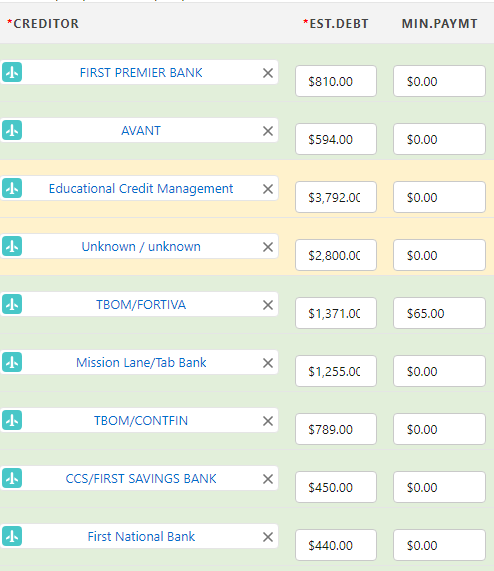The width and height of the screenshot is (494, 571).
Task: Clear the AVANT creditor selection
Action: 268,131
